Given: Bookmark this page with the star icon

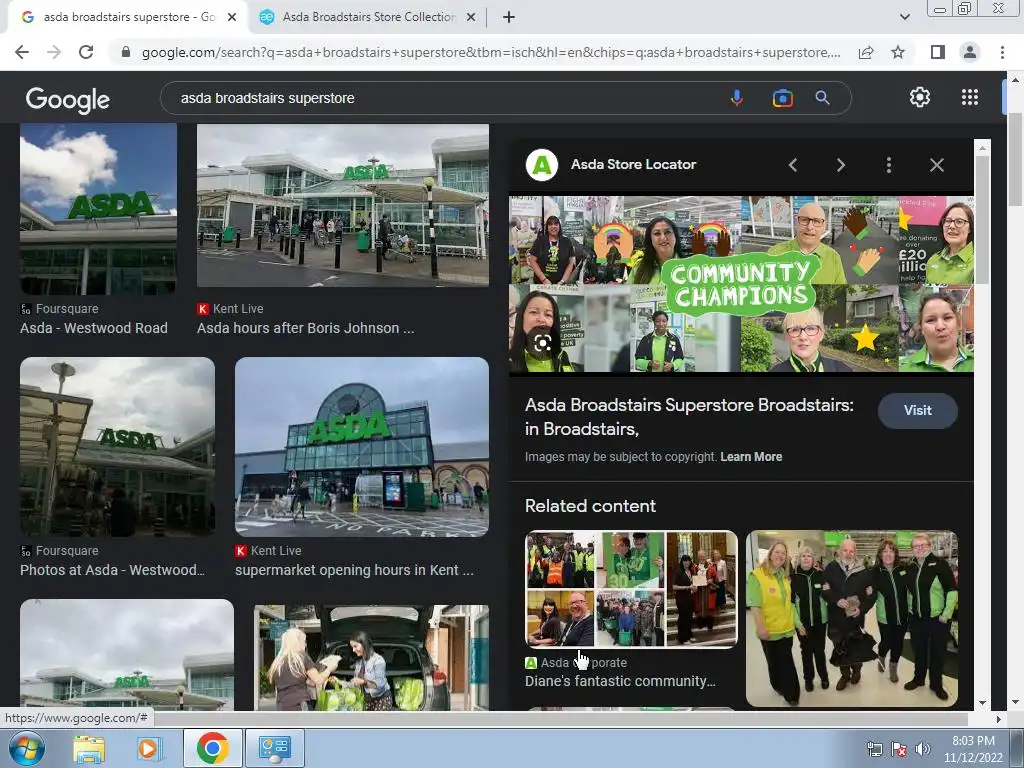Looking at the screenshot, I should click(x=898, y=52).
